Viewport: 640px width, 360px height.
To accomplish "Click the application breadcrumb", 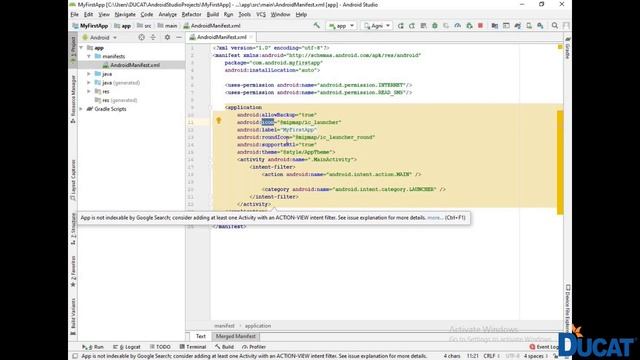I will click(x=258, y=326).
